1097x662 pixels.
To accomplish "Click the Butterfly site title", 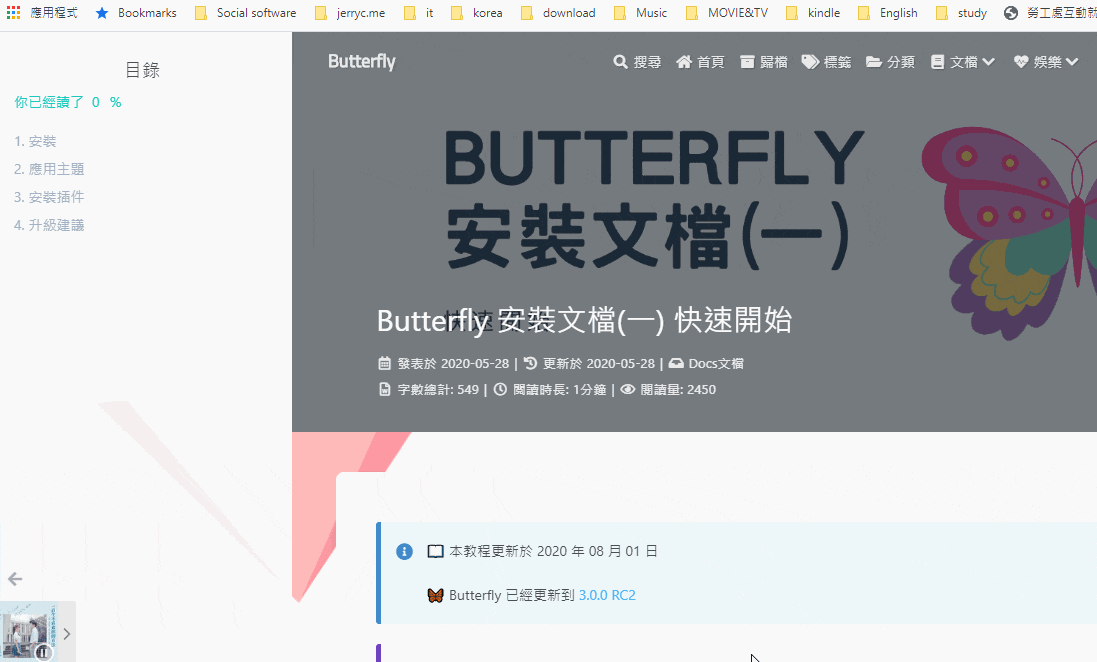I will point(361,62).
